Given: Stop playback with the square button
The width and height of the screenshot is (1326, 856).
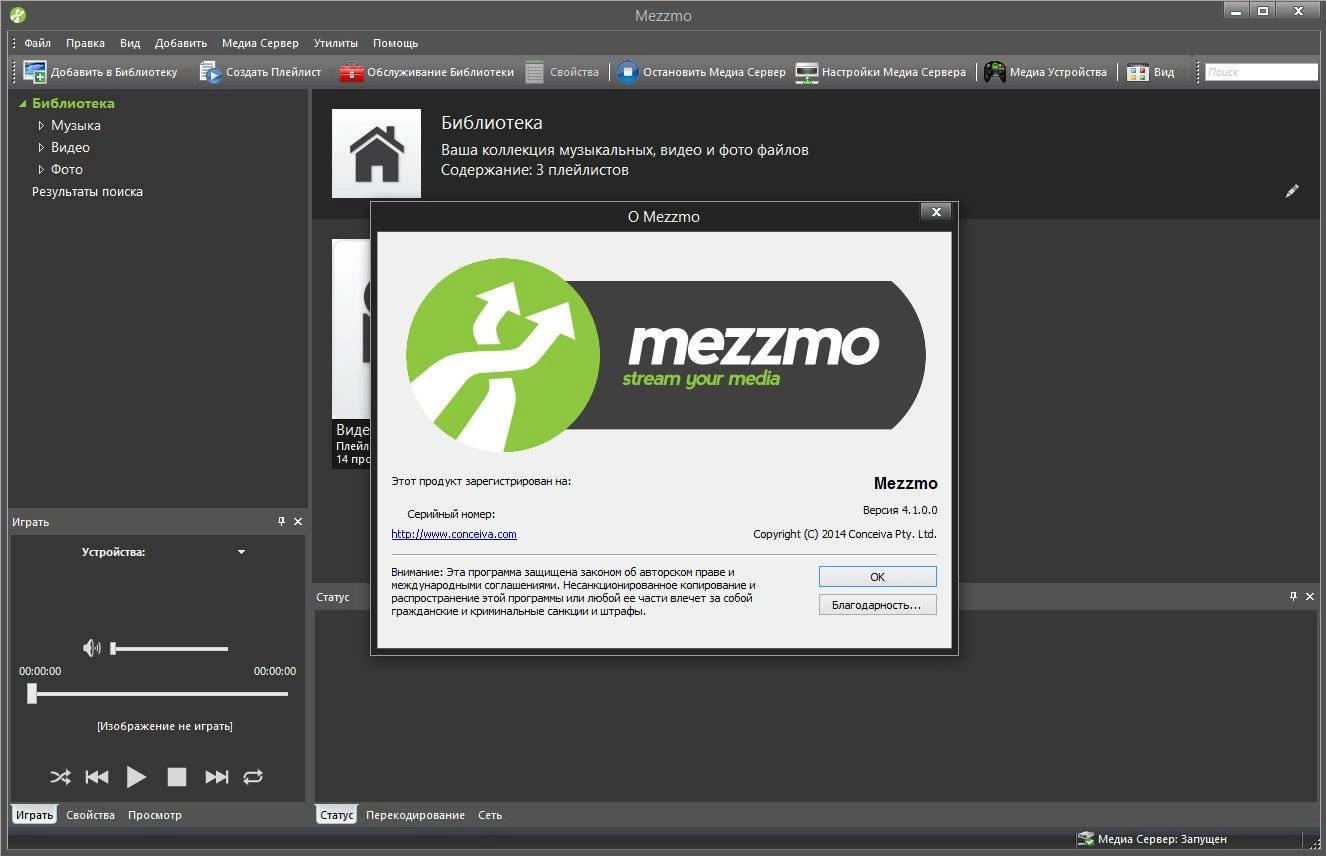Looking at the screenshot, I should click(177, 777).
